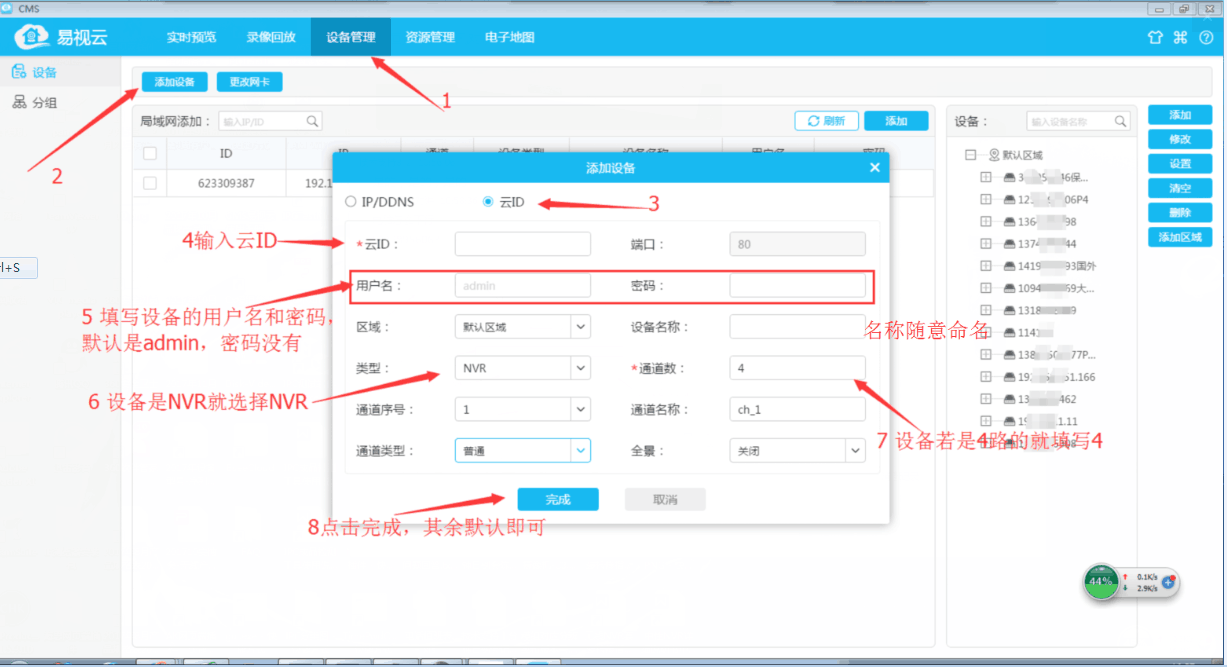Click the device icon beside 136…98
The image size is (1227, 667).
pyautogui.click(x=1009, y=221)
